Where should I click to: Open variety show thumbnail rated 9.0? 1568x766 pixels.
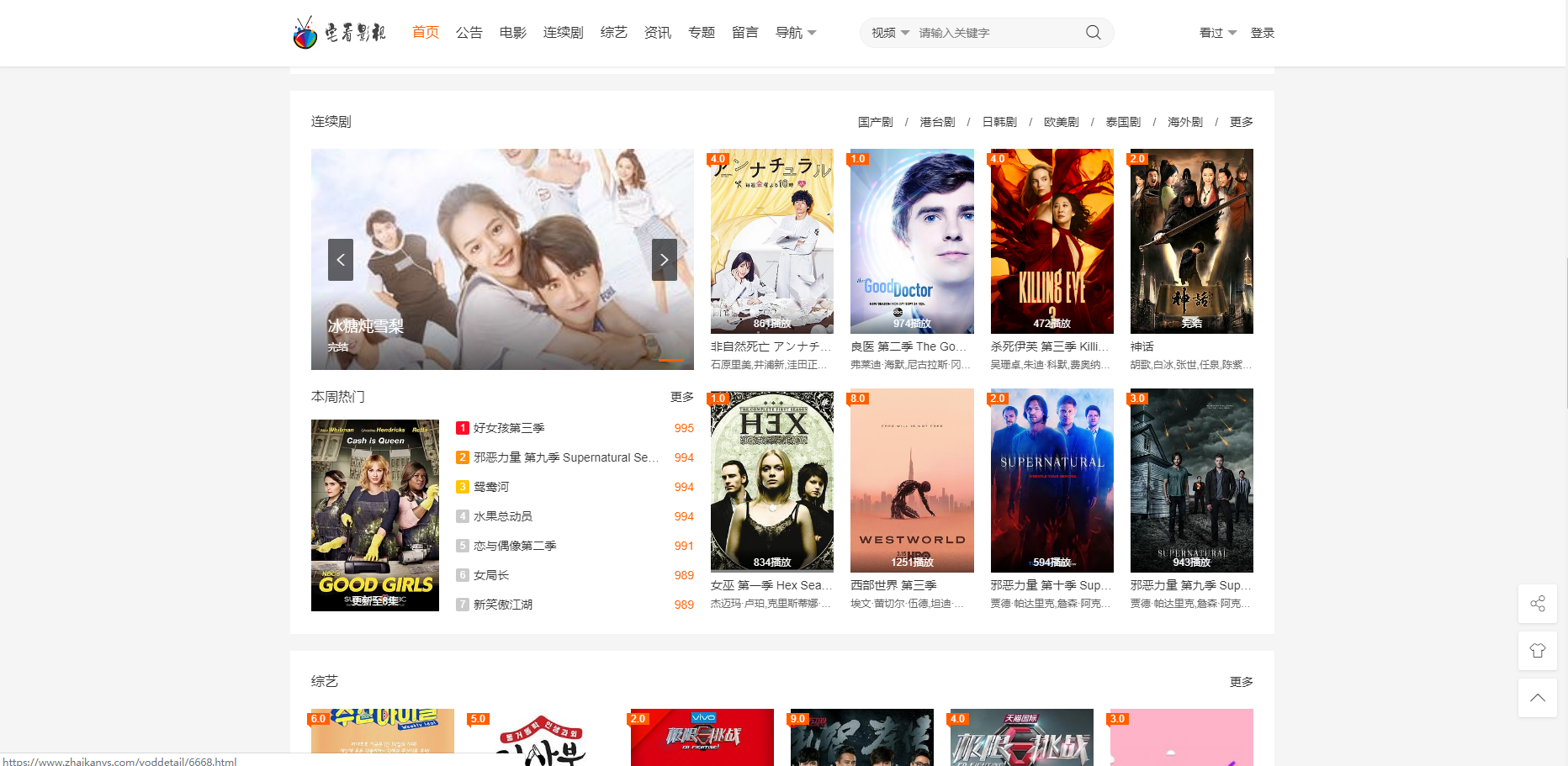(862, 737)
